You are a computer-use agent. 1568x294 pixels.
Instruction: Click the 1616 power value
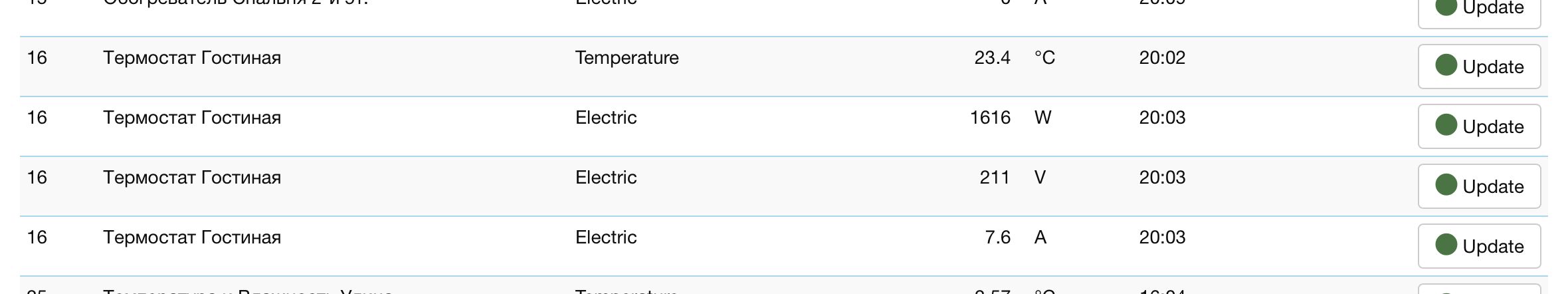[990, 118]
